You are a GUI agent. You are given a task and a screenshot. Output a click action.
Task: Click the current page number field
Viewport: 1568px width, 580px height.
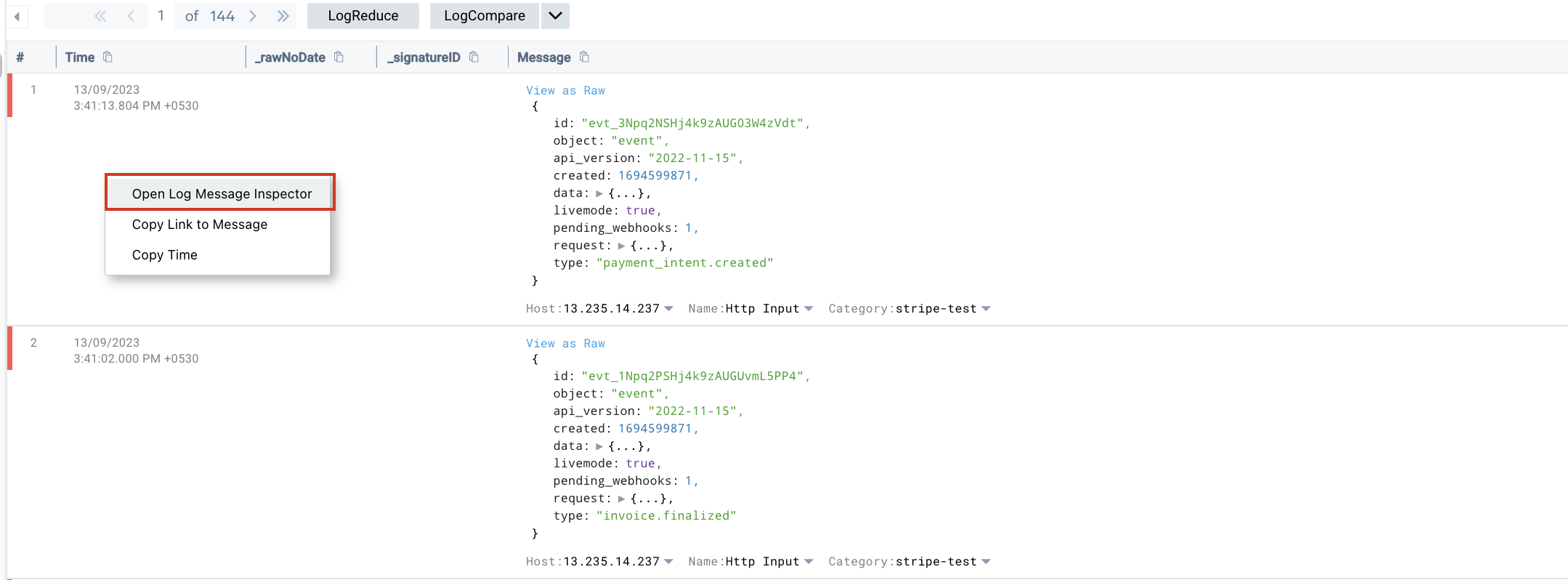161,16
